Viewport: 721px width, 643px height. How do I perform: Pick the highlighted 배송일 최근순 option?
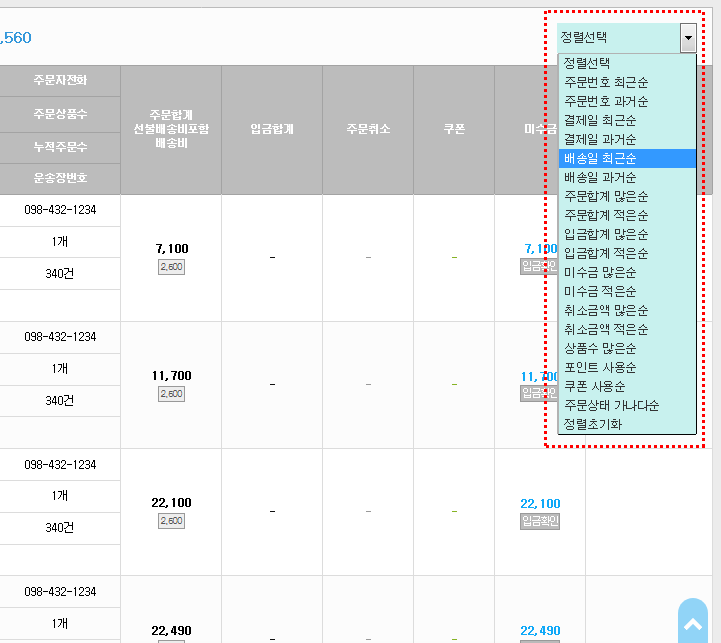(x=599, y=158)
